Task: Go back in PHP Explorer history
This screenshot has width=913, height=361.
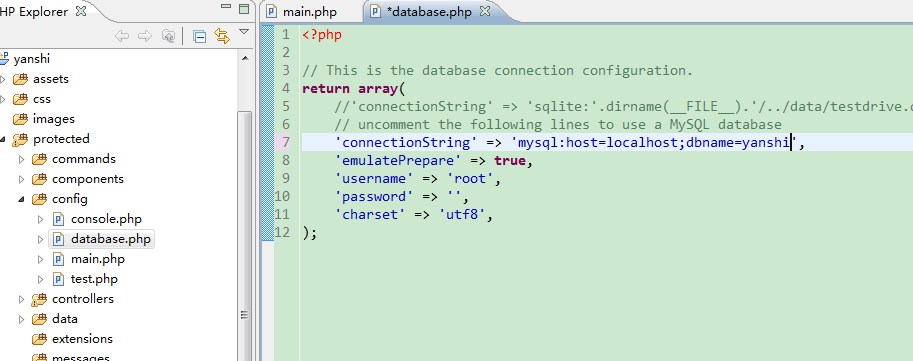Action: [122, 36]
